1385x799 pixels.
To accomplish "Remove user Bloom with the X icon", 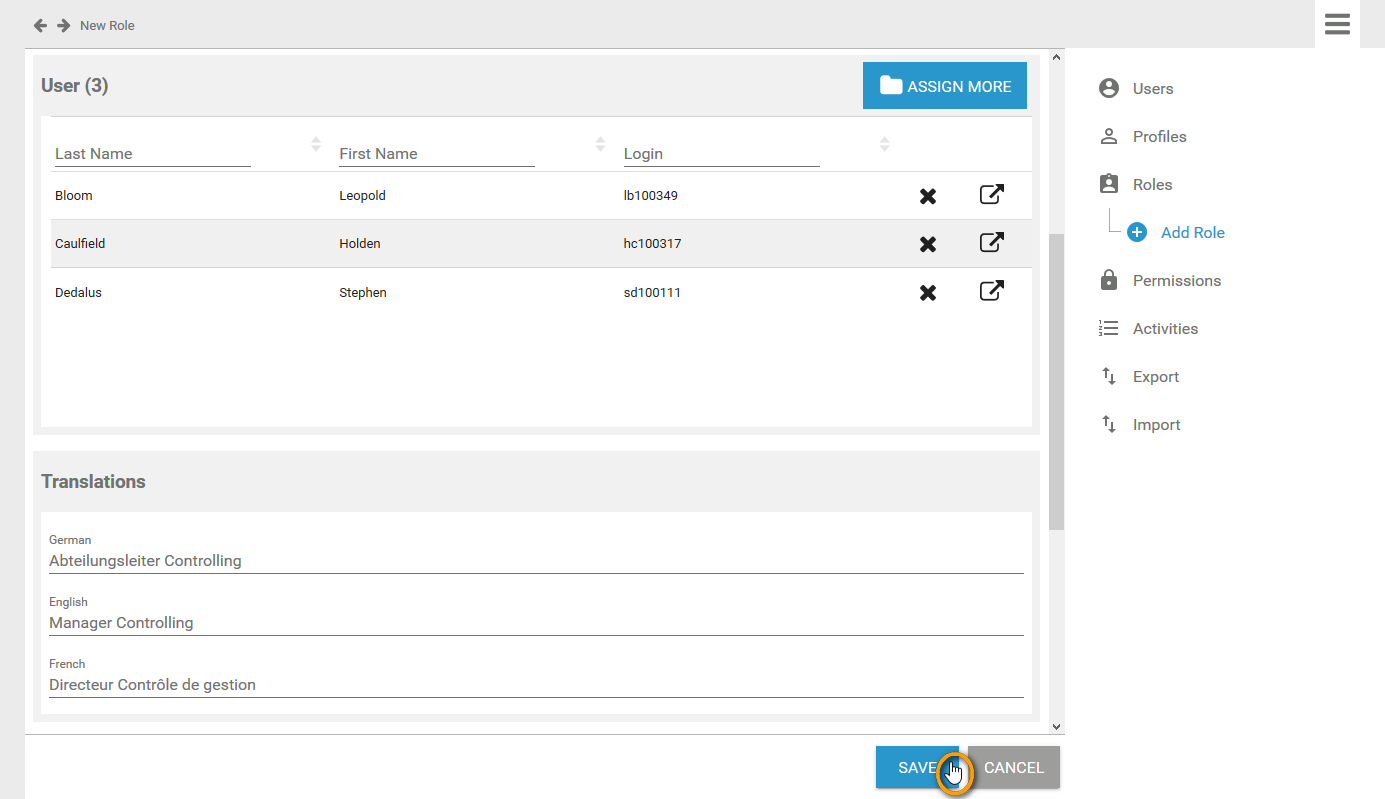I will 928,196.
